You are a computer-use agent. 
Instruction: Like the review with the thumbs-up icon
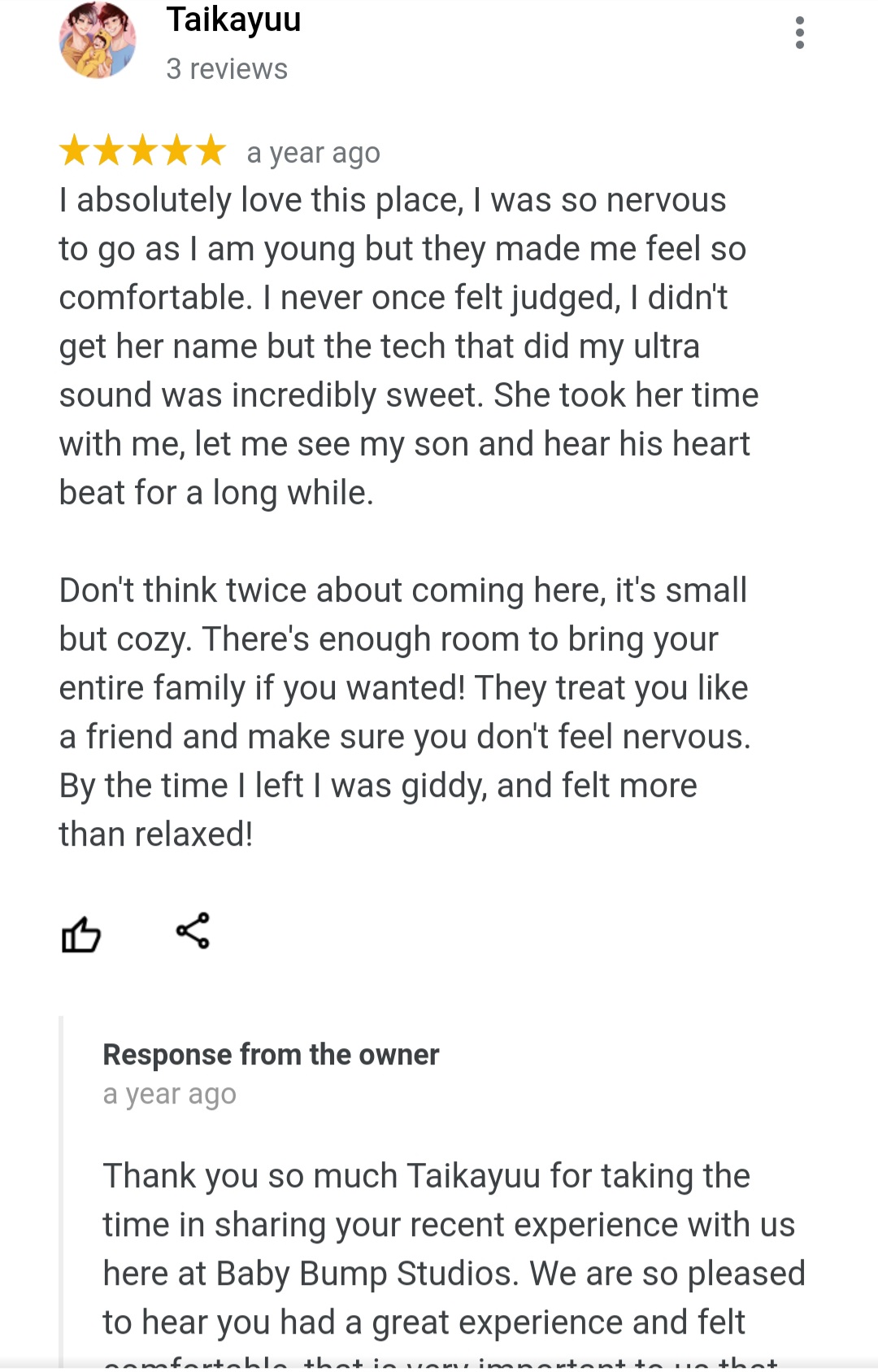(x=81, y=934)
